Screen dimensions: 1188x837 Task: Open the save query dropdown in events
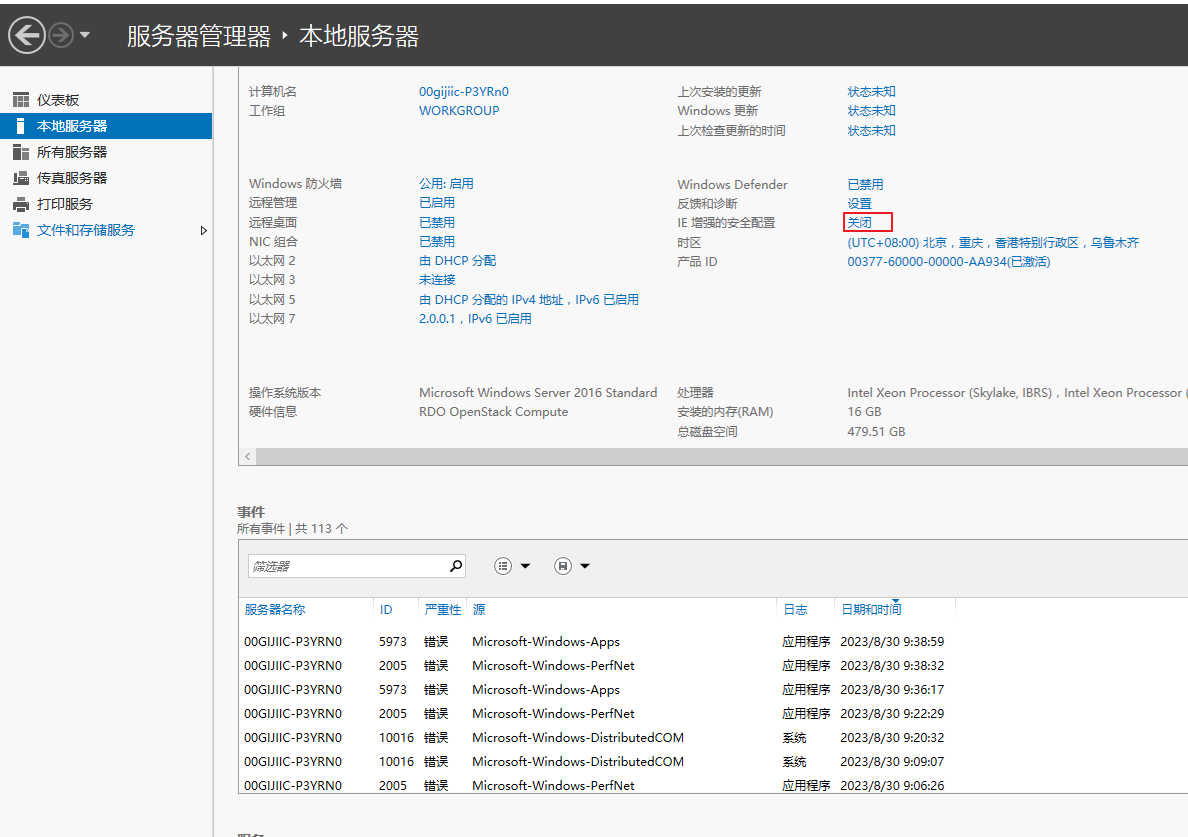(x=572, y=566)
